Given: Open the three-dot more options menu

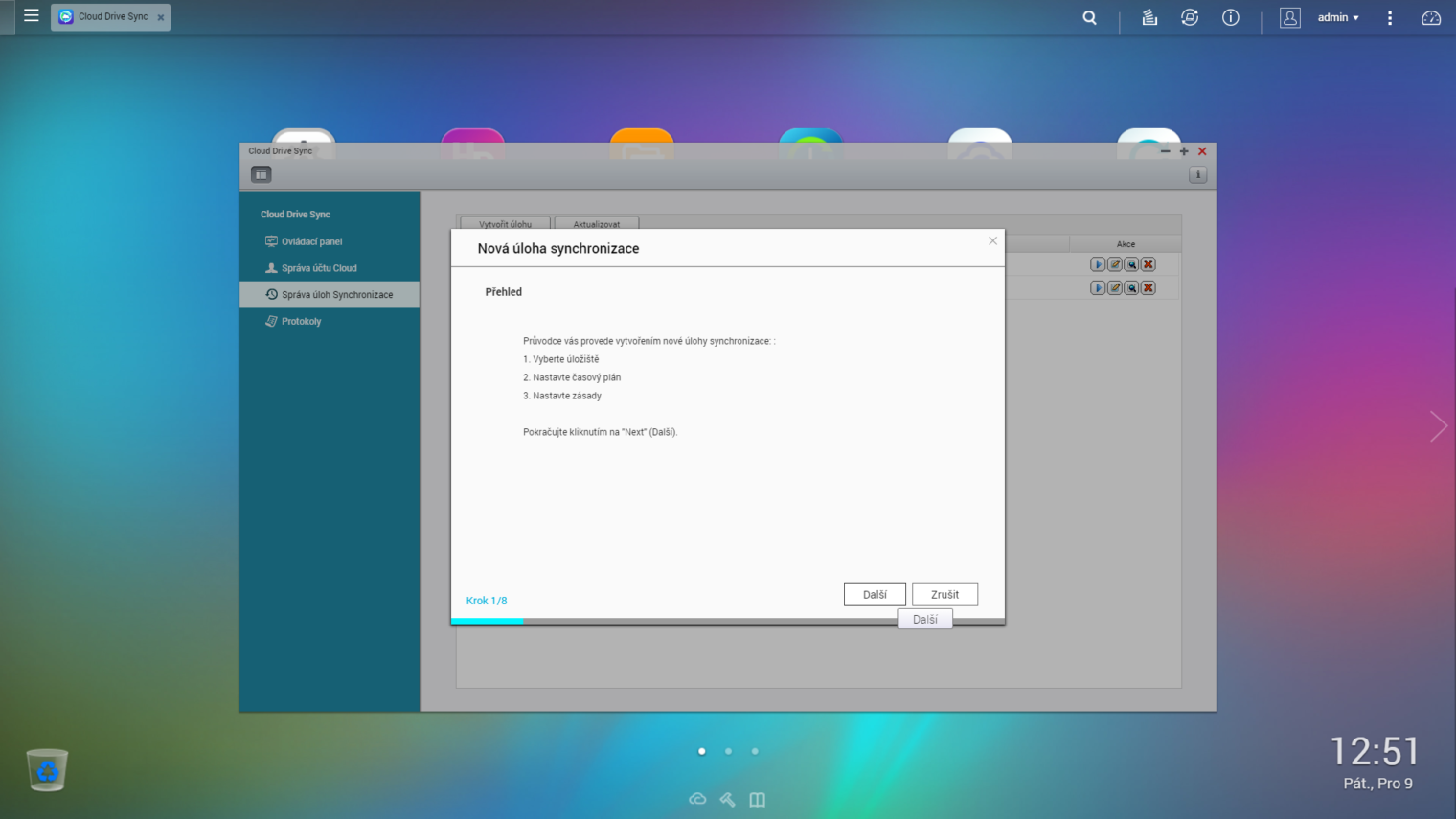Looking at the screenshot, I should point(1390,17).
